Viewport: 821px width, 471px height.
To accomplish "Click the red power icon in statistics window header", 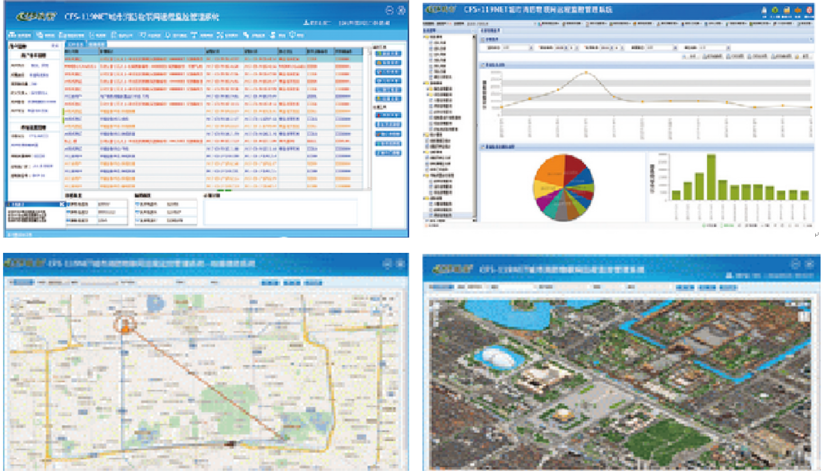I will point(809,10).
